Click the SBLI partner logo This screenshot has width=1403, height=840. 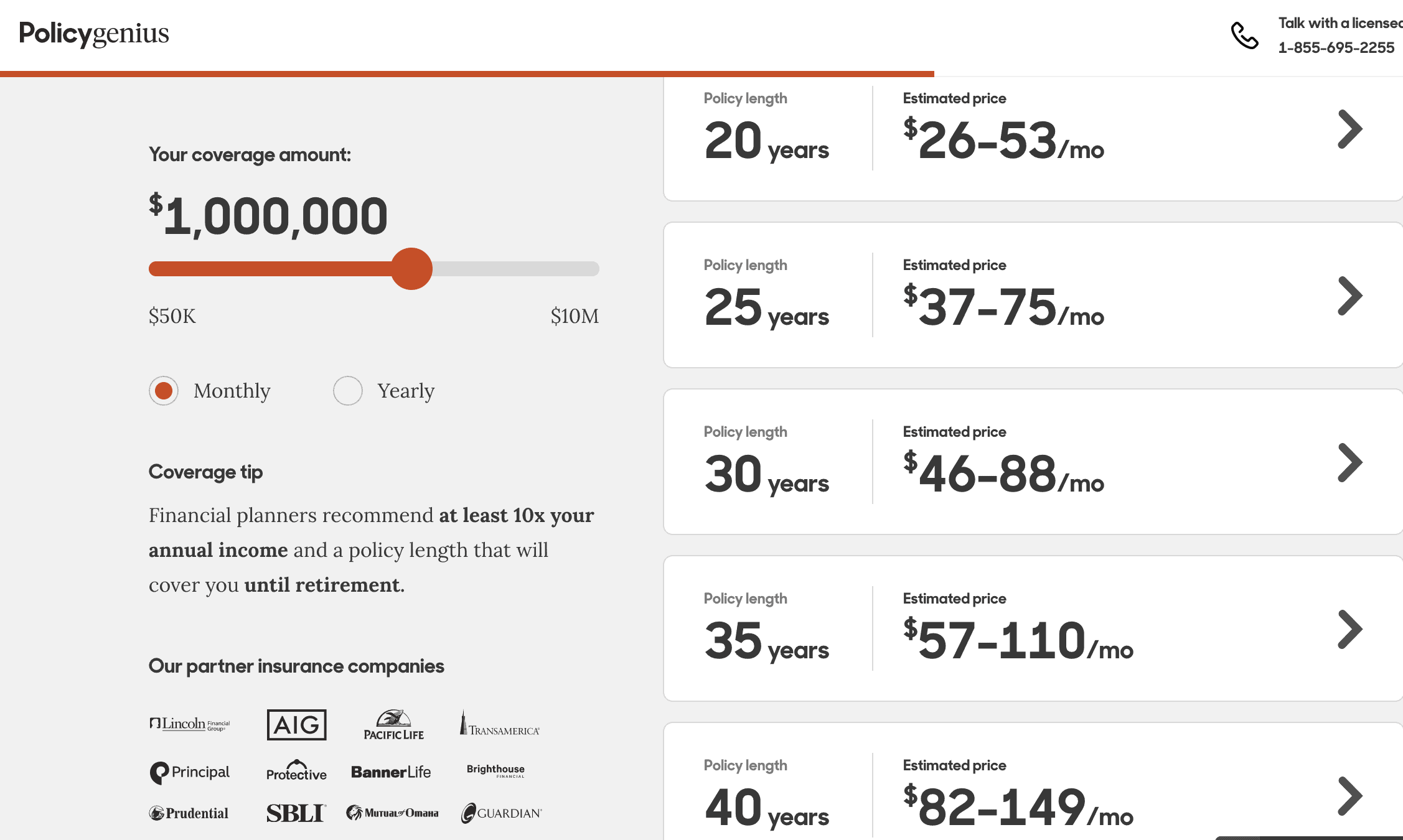pos(296,812)
